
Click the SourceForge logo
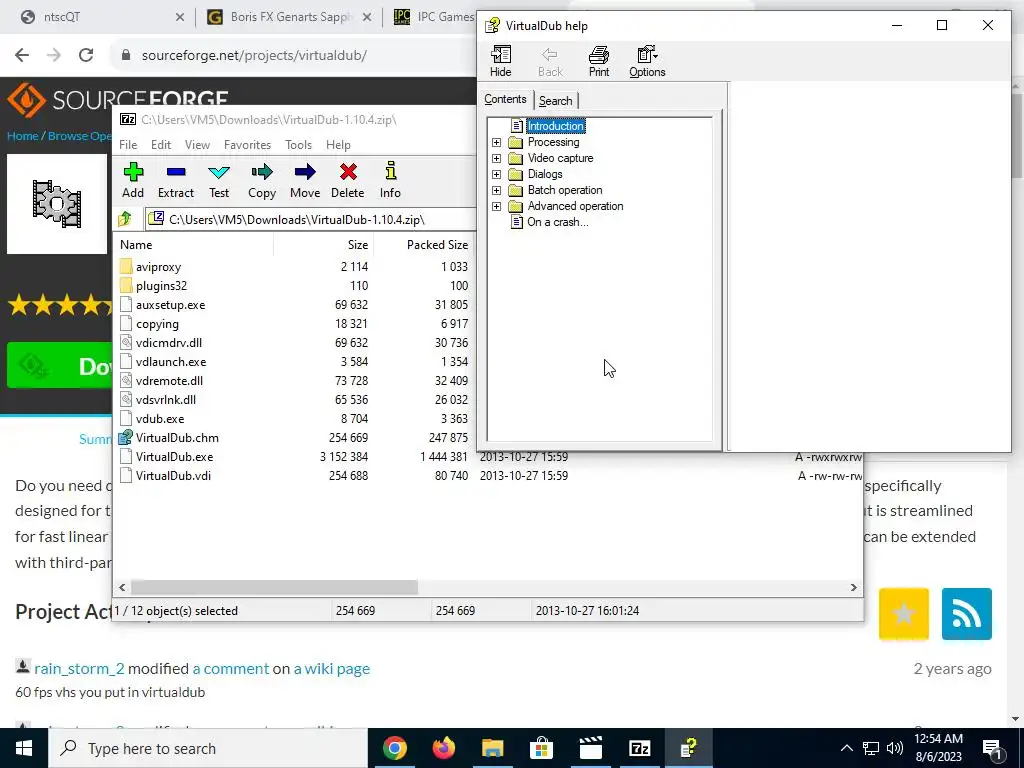(x=118, y=99)
